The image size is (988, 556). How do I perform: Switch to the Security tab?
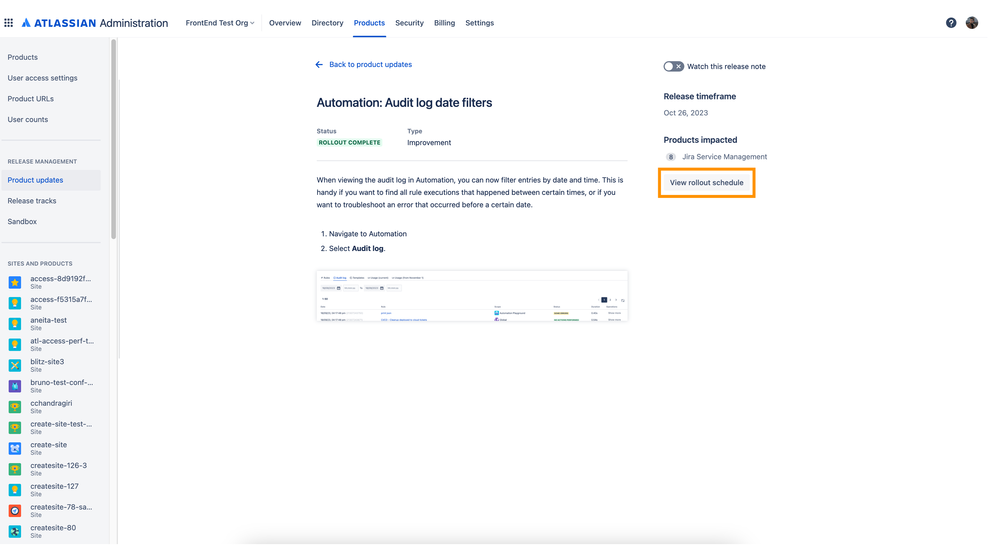click(409, 23)
